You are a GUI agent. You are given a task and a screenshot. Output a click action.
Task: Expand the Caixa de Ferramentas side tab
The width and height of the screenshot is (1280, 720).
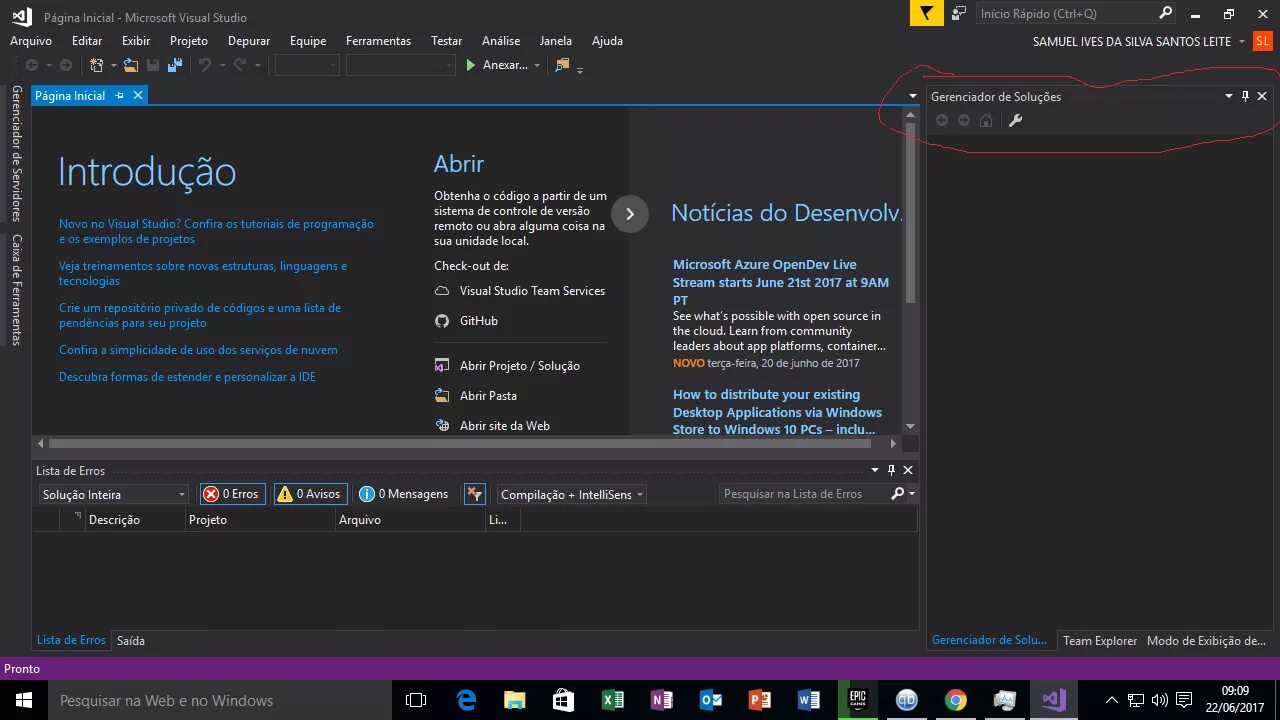tap(16, 289)
